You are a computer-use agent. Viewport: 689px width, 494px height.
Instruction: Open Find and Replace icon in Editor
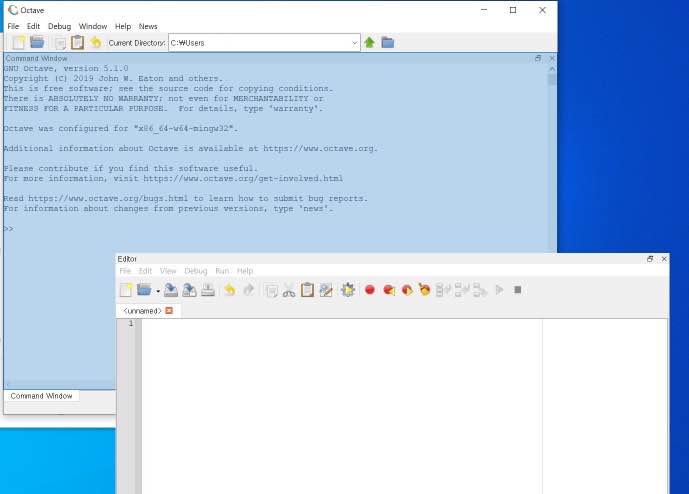pos(326,290)
